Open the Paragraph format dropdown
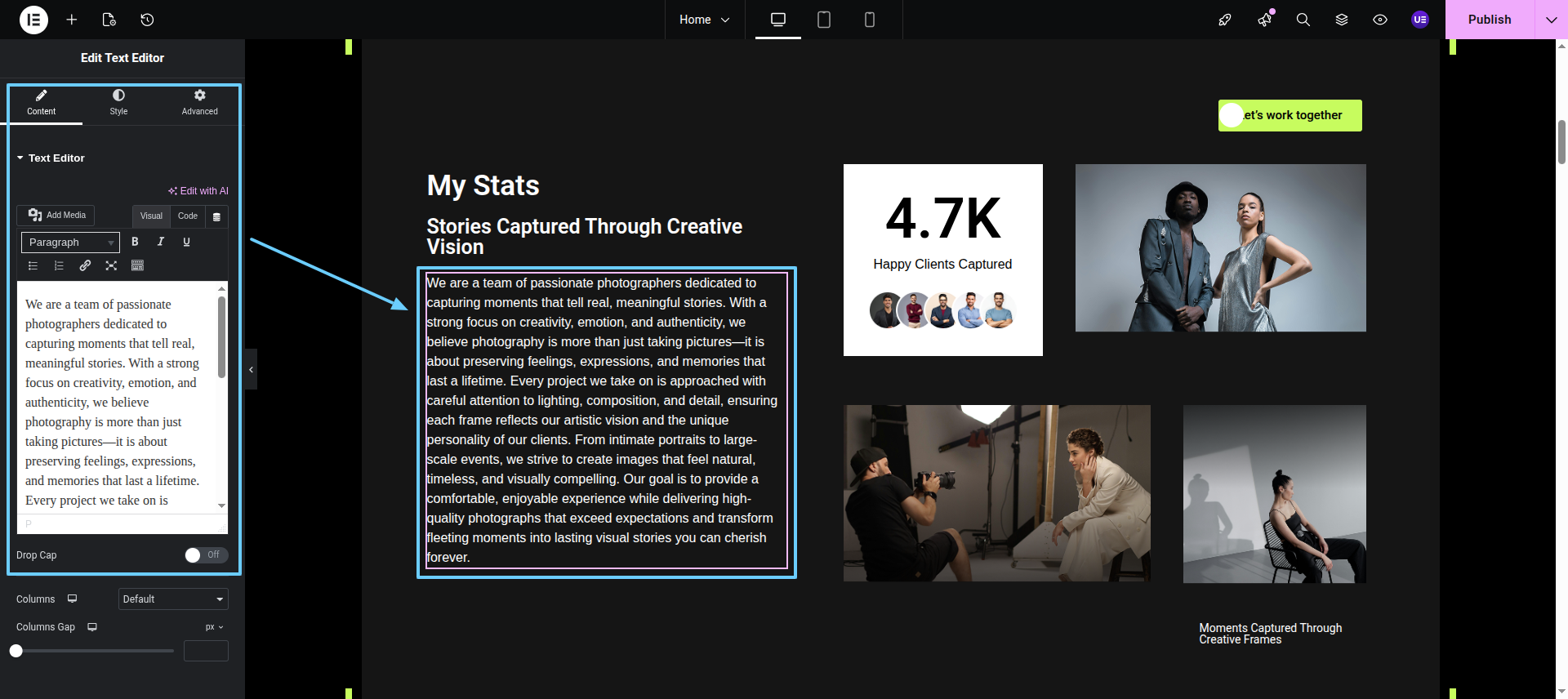Screen dimensions: 1568x699 click(x=70, y=243)
